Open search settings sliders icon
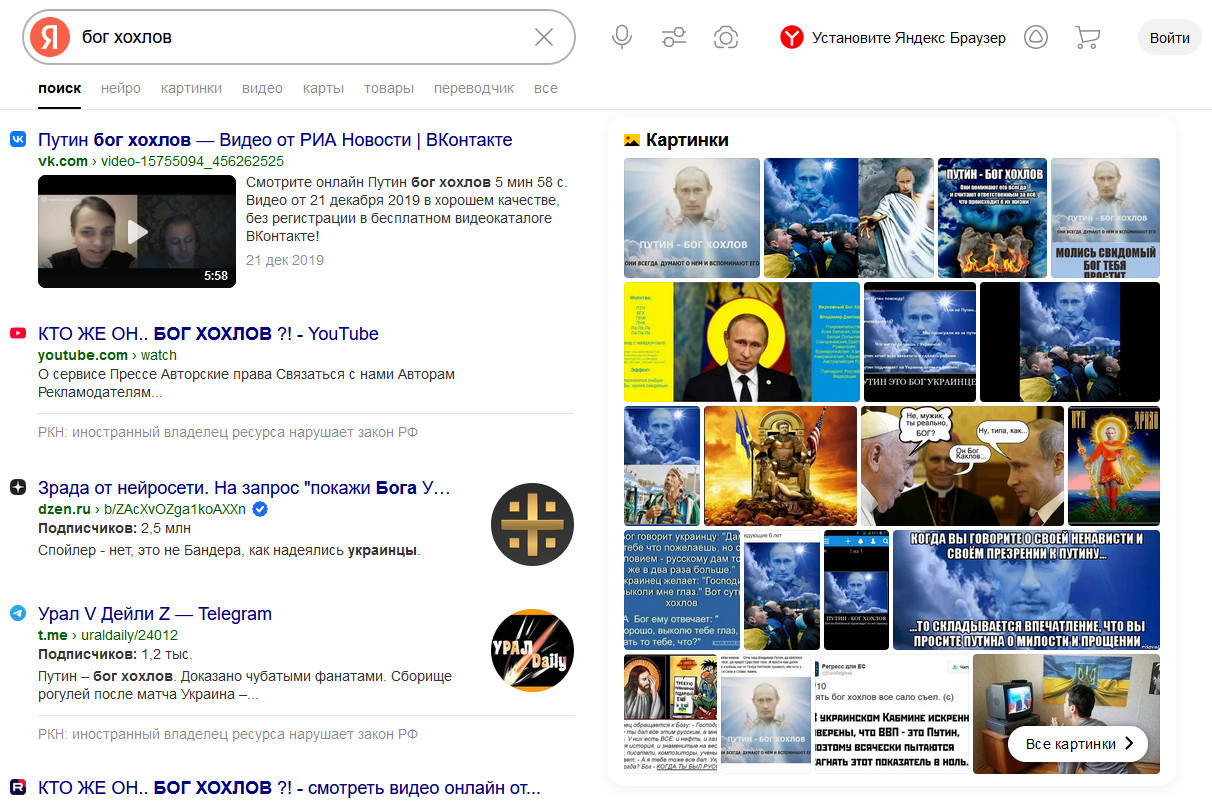The height and width of the screenshot is (801, 1212). 674,38
